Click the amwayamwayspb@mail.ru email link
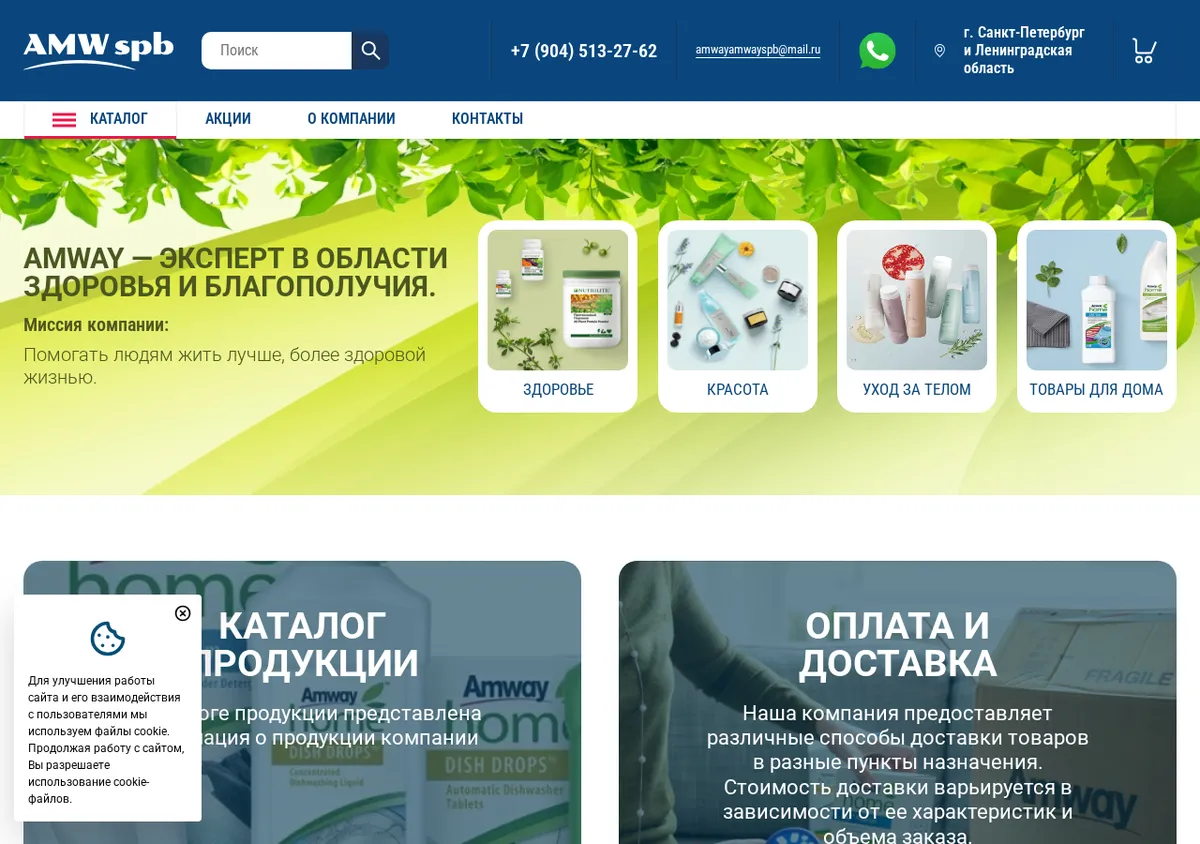Screen dimensions: 1200x844 758,50
